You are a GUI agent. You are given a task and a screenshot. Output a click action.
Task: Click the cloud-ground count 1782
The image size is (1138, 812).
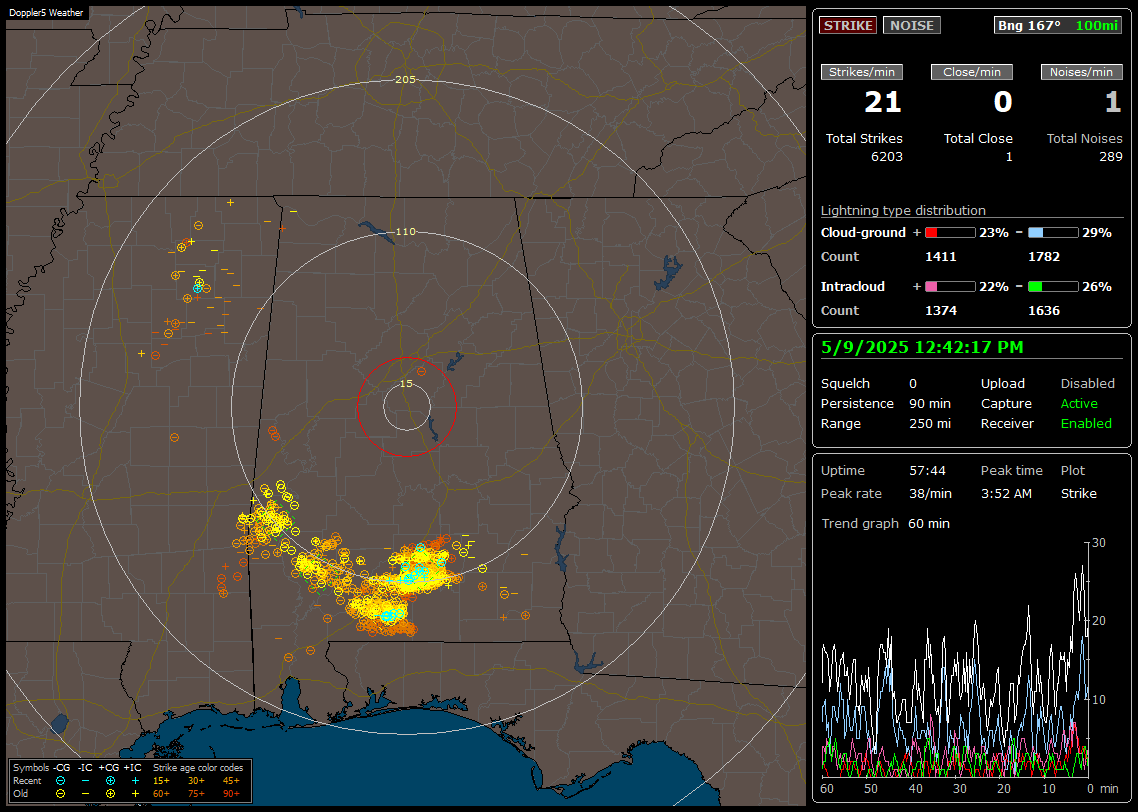[x=1044, y=257]
